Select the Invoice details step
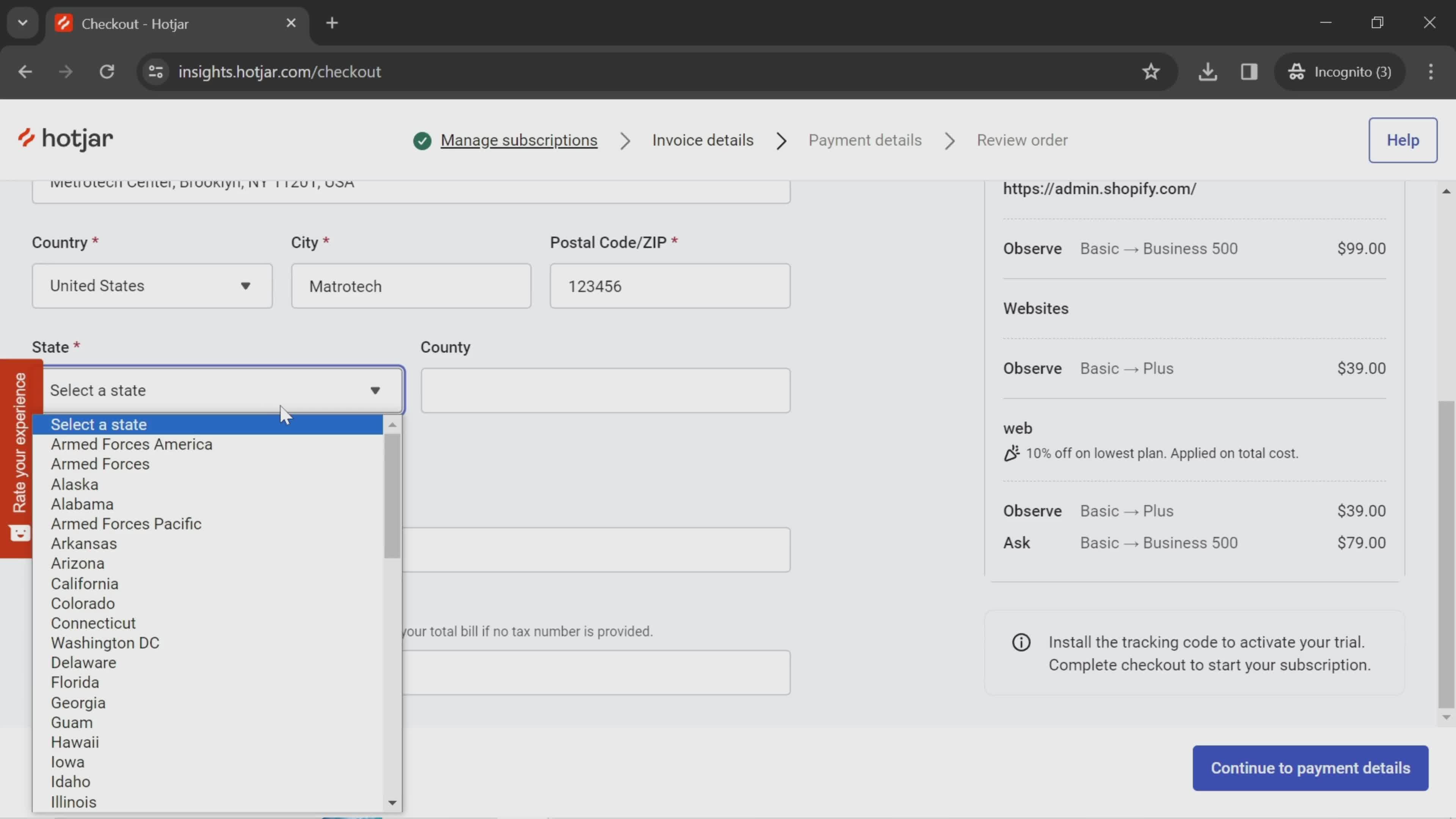Image resolution: width=1456 pixels, height=819 pixels. point(703,140)
